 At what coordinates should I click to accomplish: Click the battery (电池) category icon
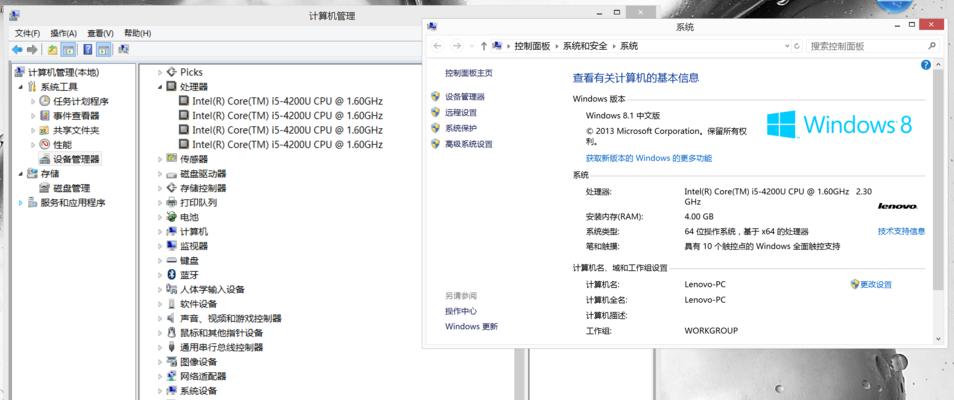[x=171, y=216]
